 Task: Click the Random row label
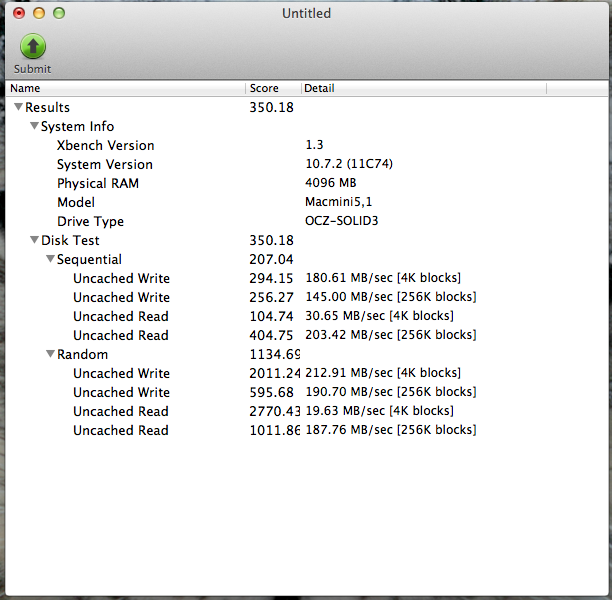point(82,354)
